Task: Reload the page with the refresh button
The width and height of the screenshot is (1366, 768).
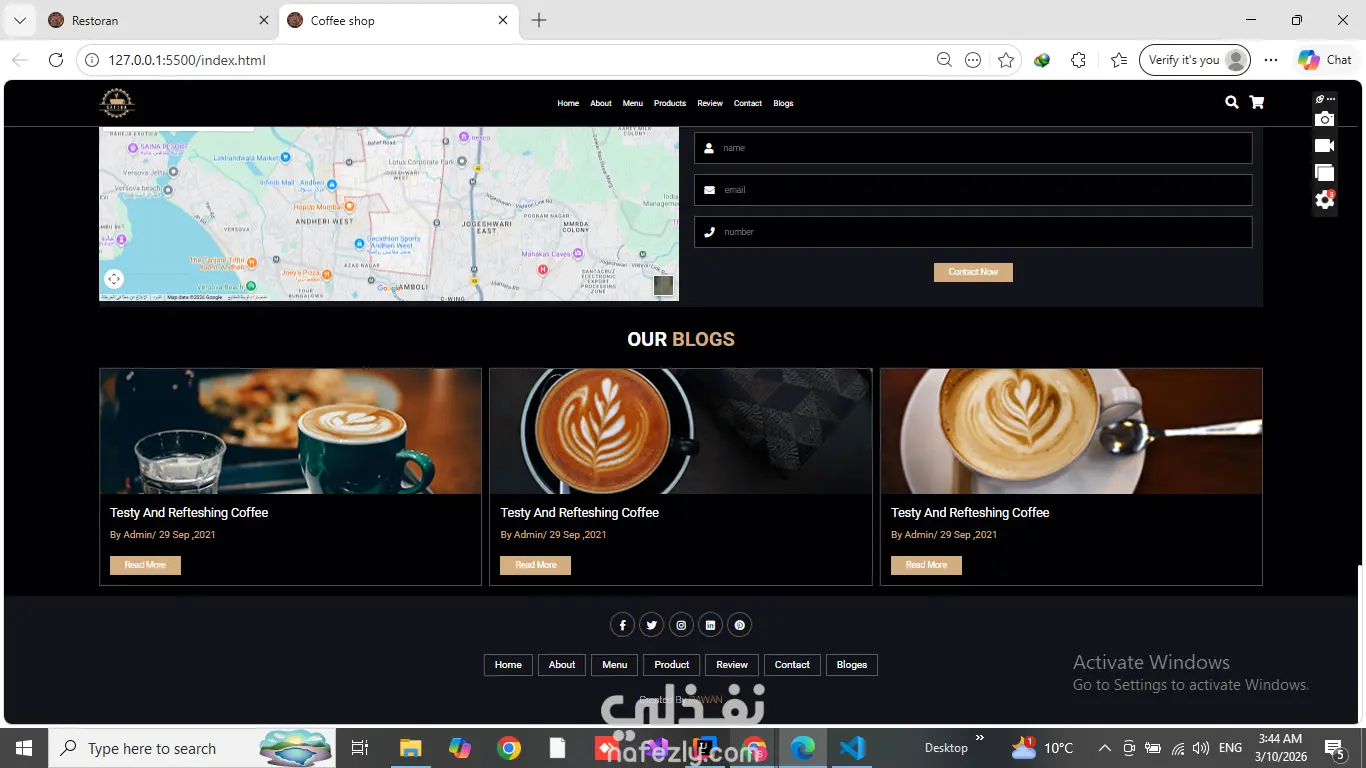Action: pos(56,60)
